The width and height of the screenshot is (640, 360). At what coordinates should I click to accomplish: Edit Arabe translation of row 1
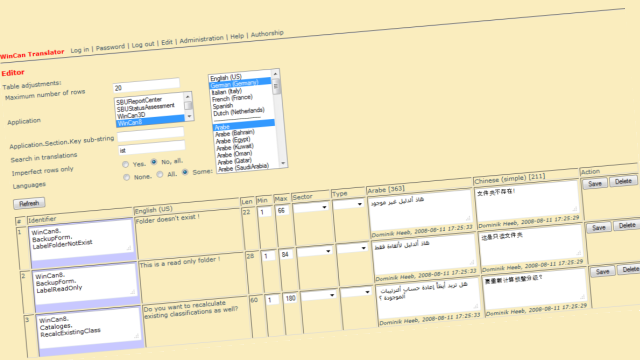click(x=420, y=210)
